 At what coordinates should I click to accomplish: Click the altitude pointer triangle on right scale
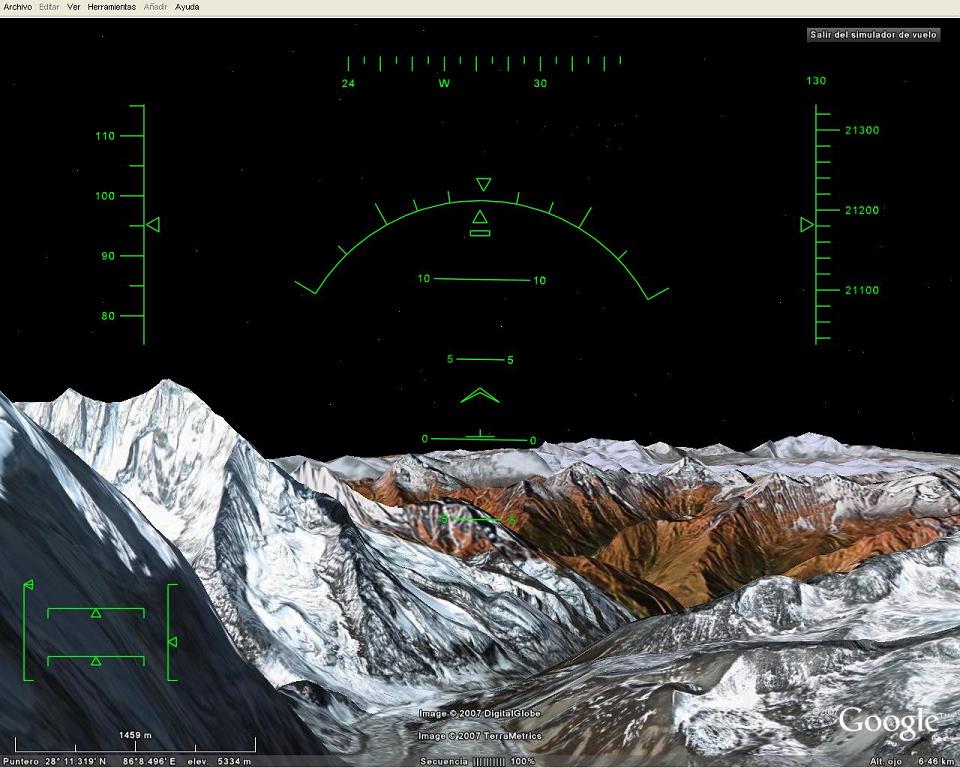[806, 225]
